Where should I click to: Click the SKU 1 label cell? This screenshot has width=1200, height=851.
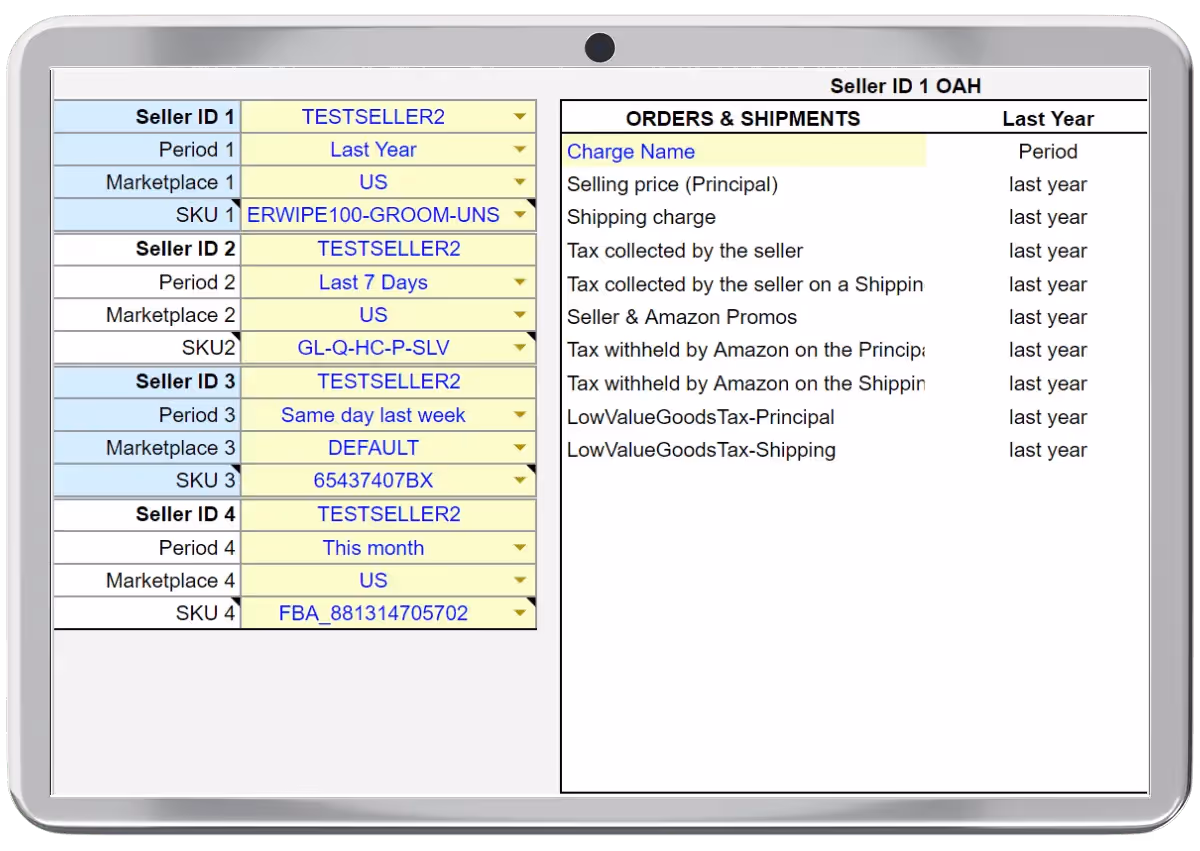[x=147, y=215]
